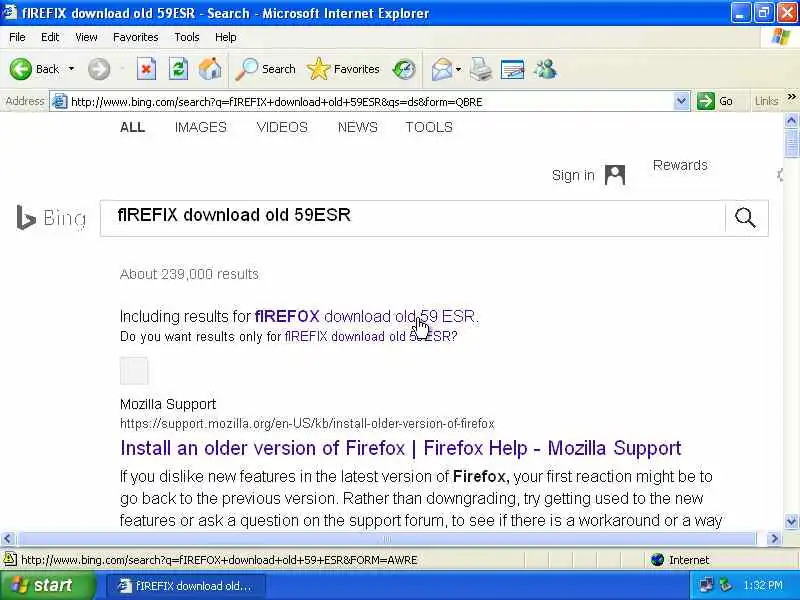Click the vertical scrollbar down arrow
The width and height of the screenshot is (800, 600).
coord(791,521)
